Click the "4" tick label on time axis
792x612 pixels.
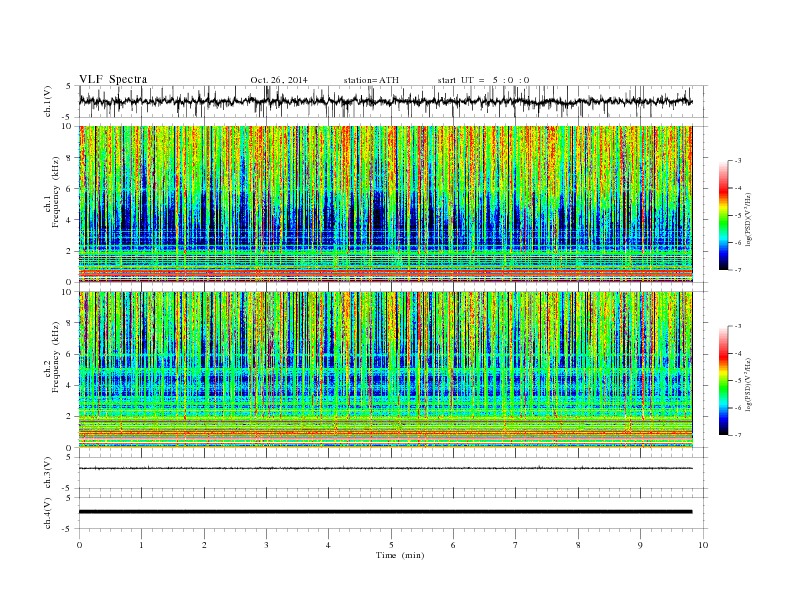pyautogui.click(x=329, y=545)
